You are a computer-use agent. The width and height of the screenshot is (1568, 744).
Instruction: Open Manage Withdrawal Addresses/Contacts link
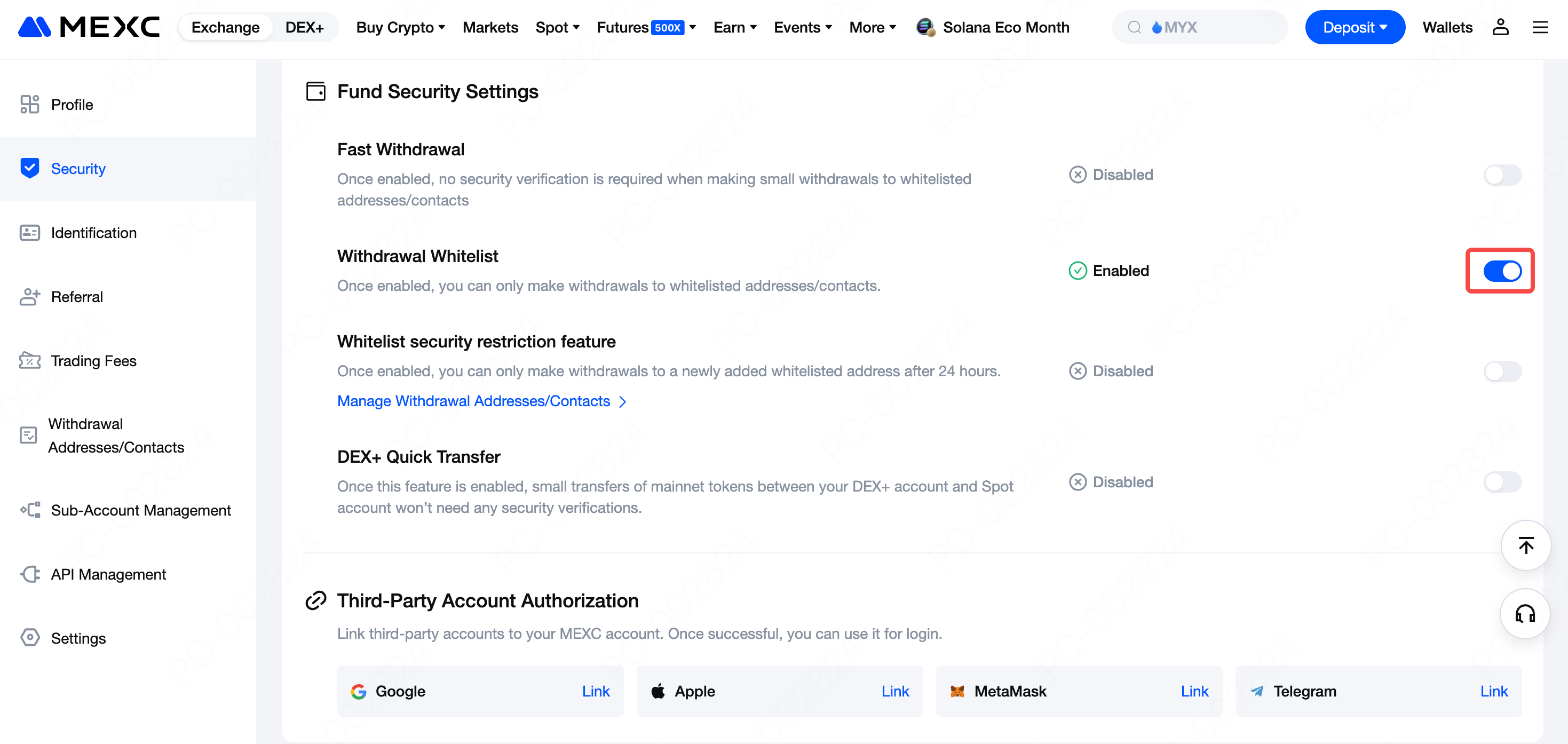click(481, 401)
